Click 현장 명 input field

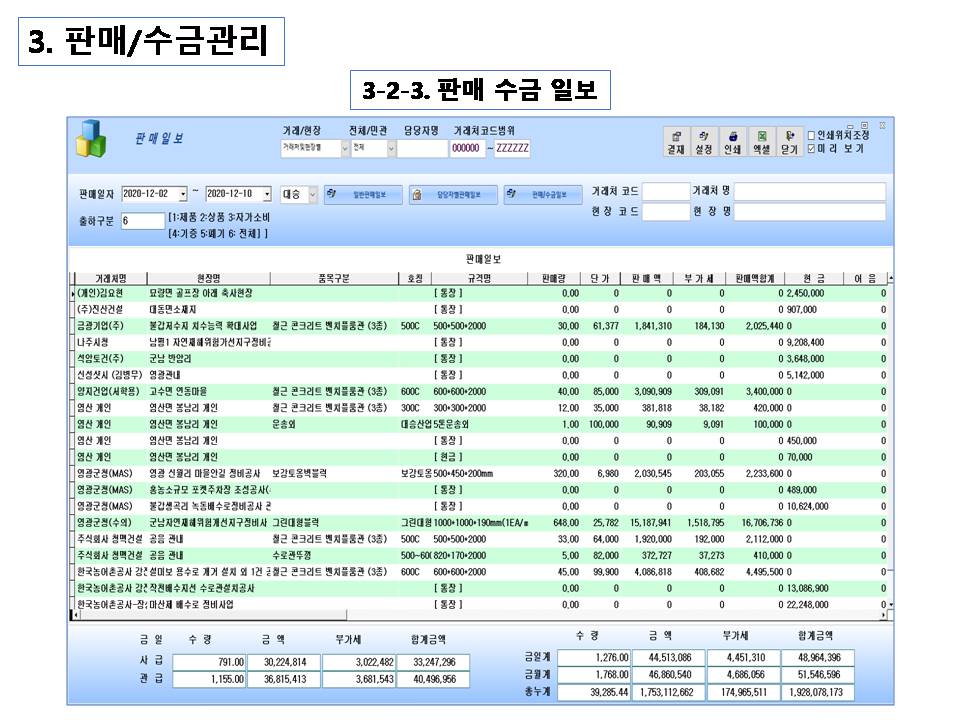pyautogui.click(x=809, y=212)
